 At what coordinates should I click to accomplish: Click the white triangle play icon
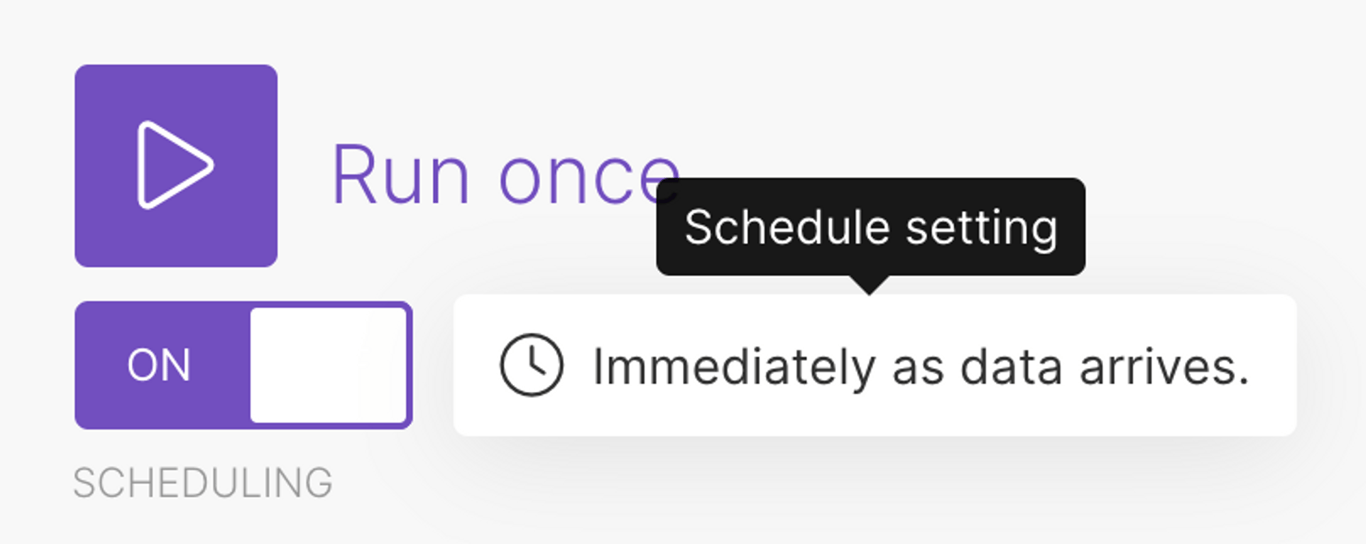(x=176, y=165)
